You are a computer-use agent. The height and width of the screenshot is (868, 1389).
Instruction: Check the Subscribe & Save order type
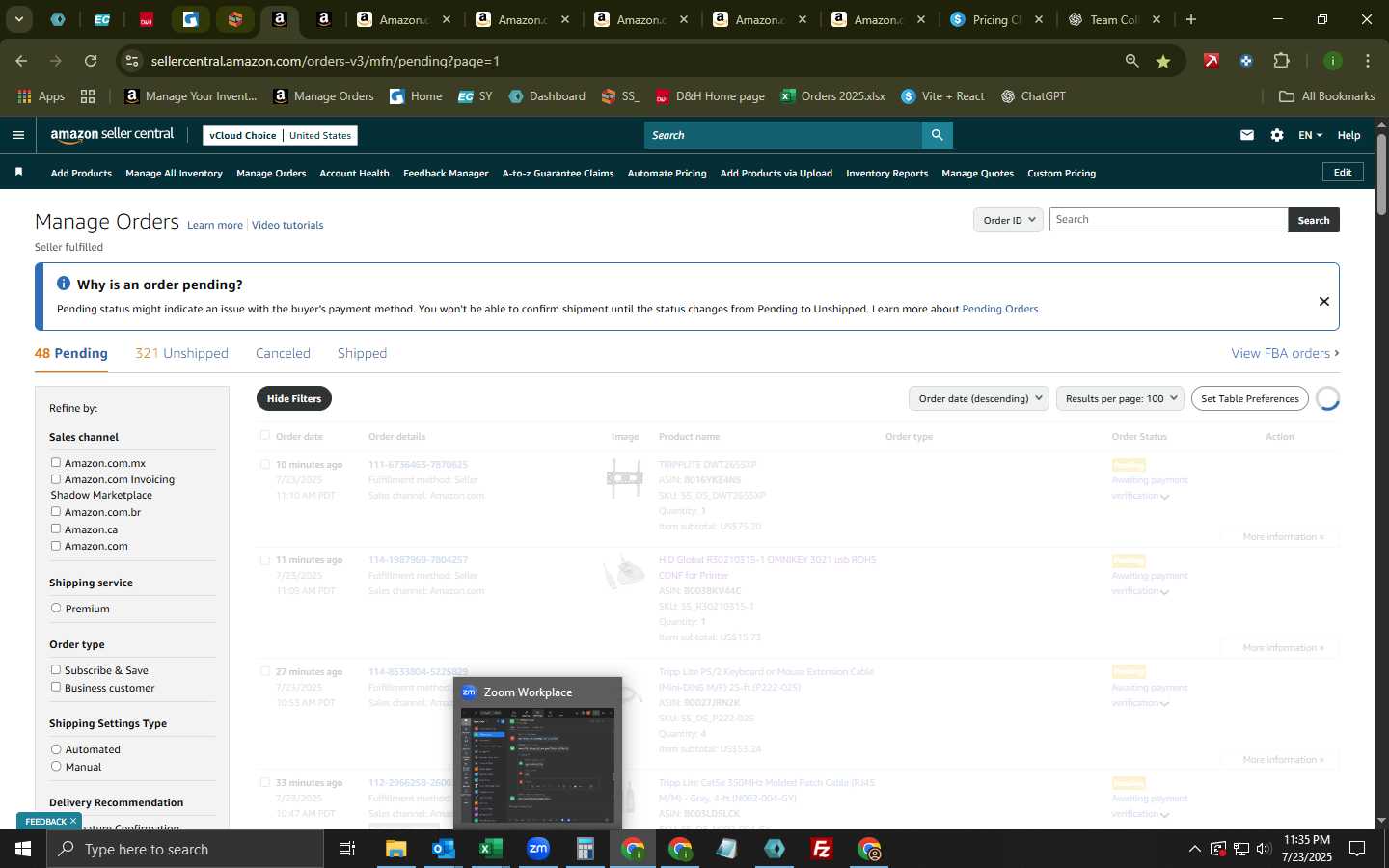pyautogui.click(x=56, y=669)
